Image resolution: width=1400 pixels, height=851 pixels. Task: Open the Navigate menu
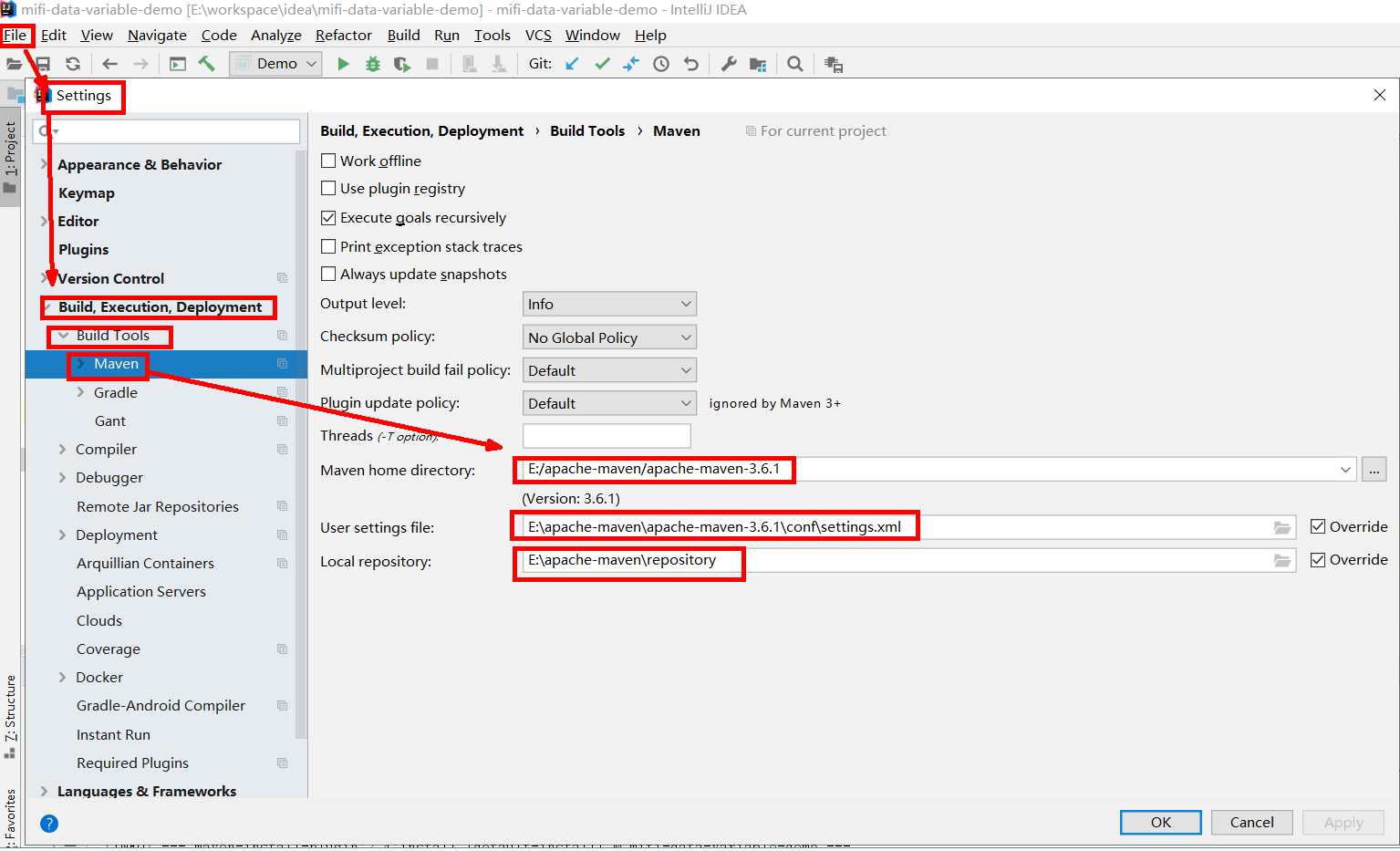[157, 35]
